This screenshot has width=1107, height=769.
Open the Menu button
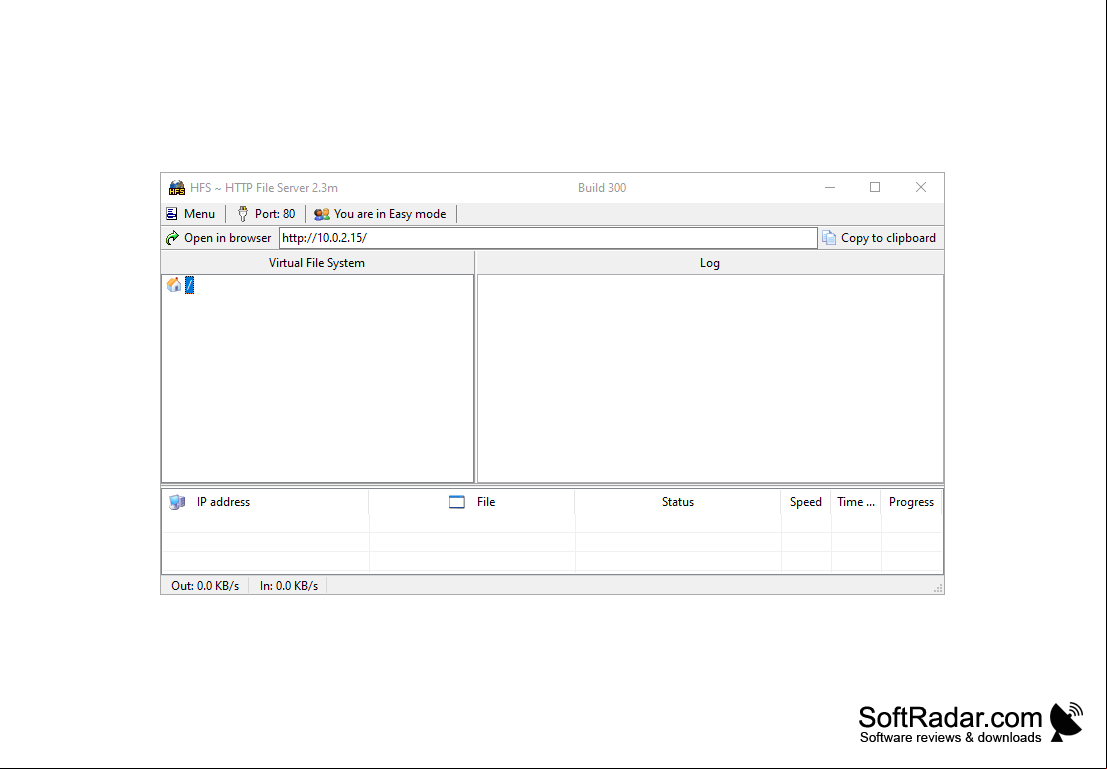coord(191,214)
